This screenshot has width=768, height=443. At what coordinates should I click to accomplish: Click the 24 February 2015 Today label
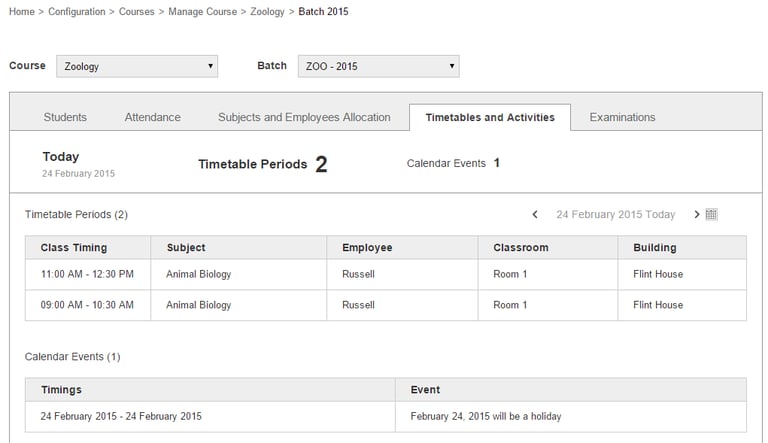[615, 214]
